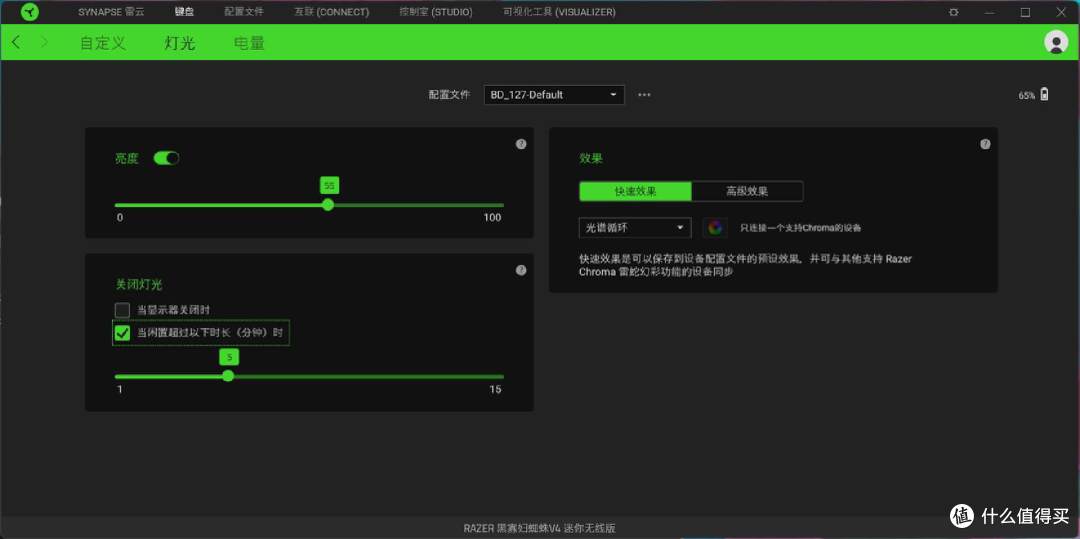
Task: Click the 只连接一个支持Chroma的设备 text
Action: 800,227
